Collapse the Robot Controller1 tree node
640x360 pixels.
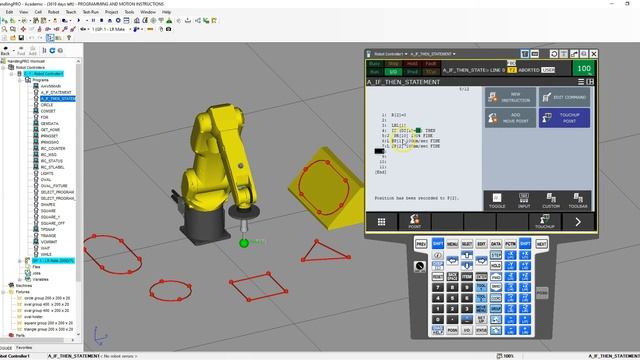[x=12, y=74]
